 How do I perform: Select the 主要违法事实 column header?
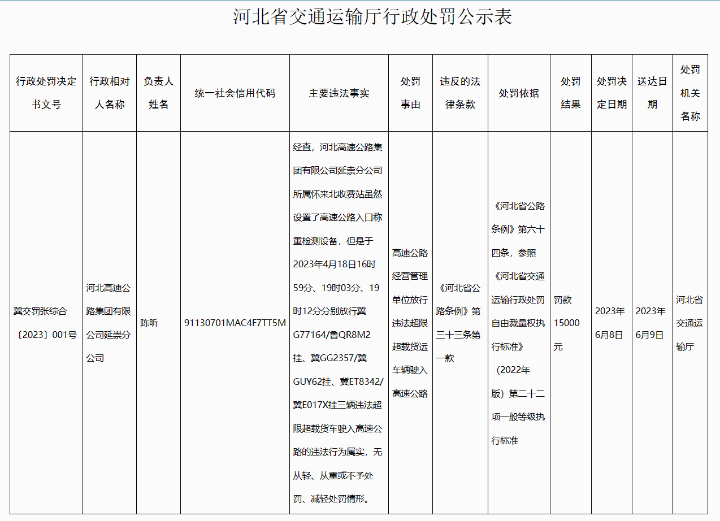339,93
